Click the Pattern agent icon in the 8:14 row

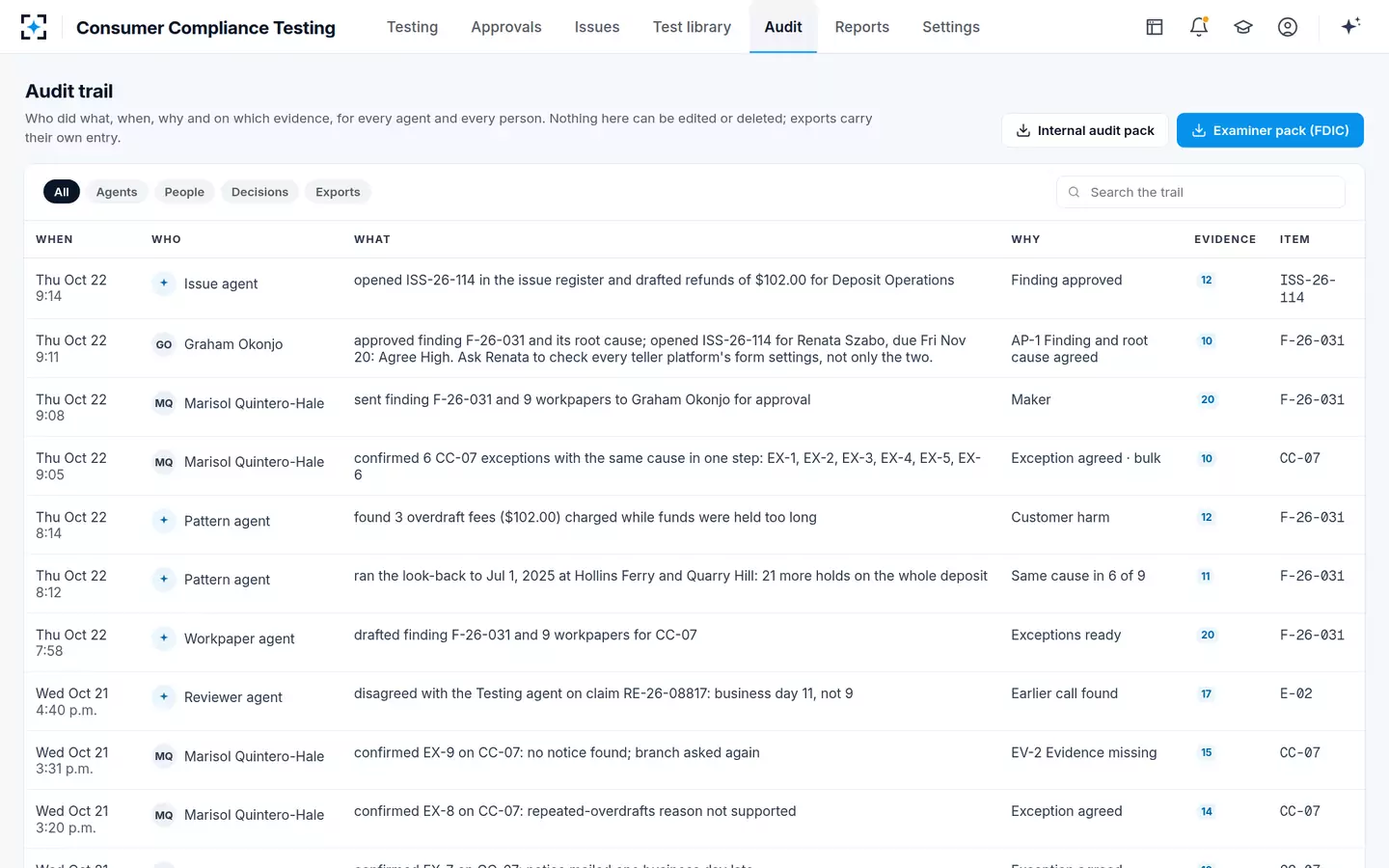click(x=164, y=521)
